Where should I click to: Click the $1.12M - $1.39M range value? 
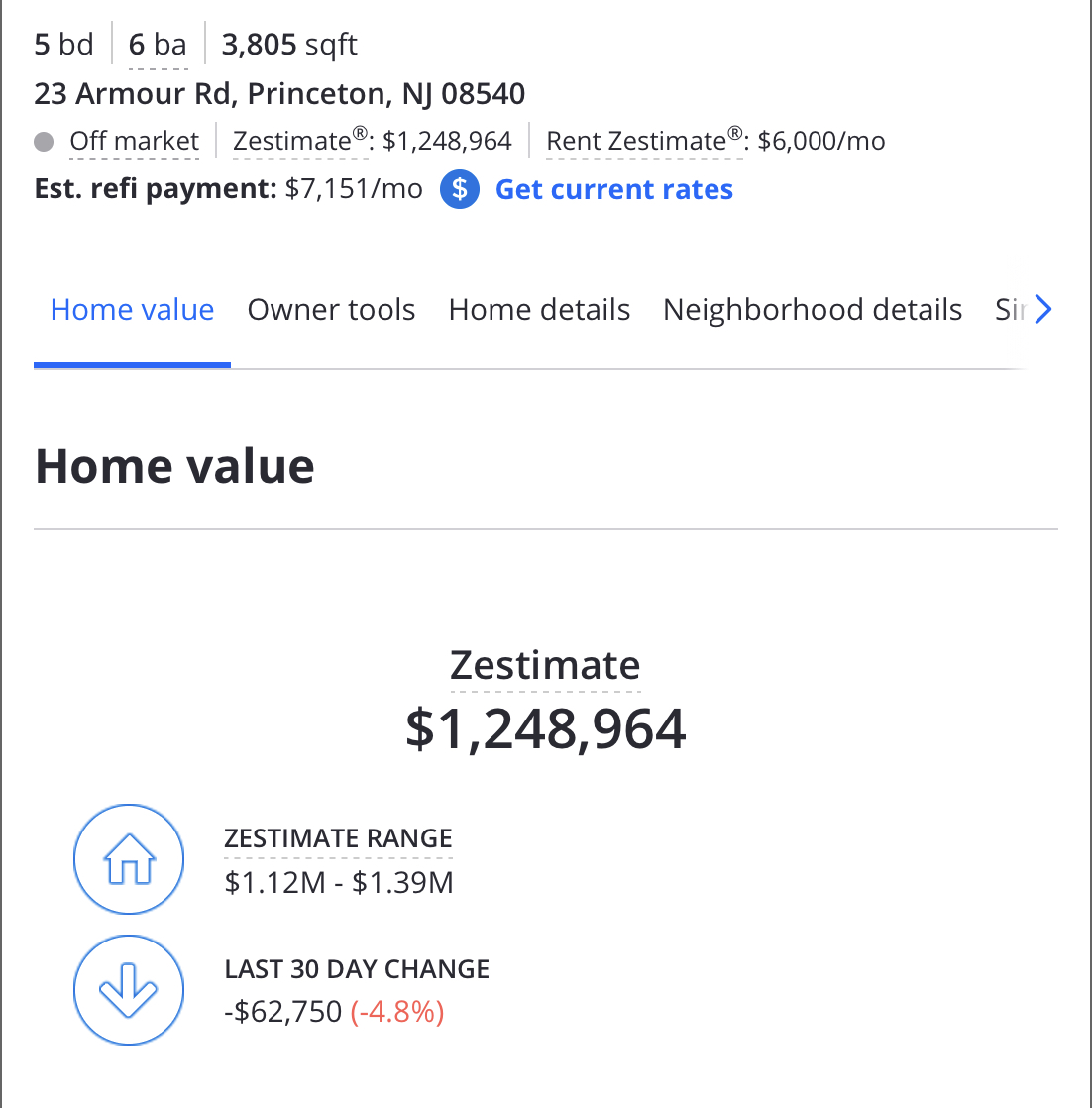[338, 883]
